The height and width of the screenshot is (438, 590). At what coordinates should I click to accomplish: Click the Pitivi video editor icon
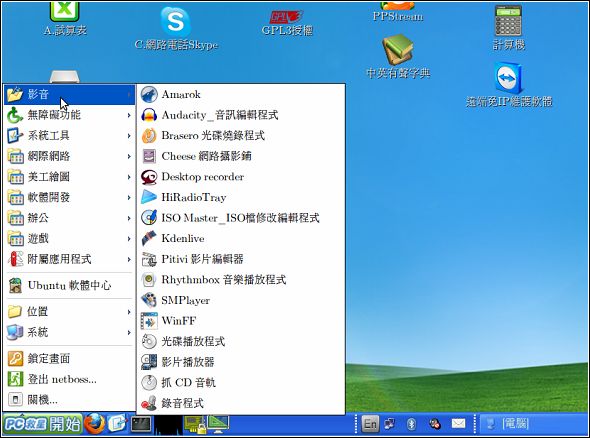(149, 259)
